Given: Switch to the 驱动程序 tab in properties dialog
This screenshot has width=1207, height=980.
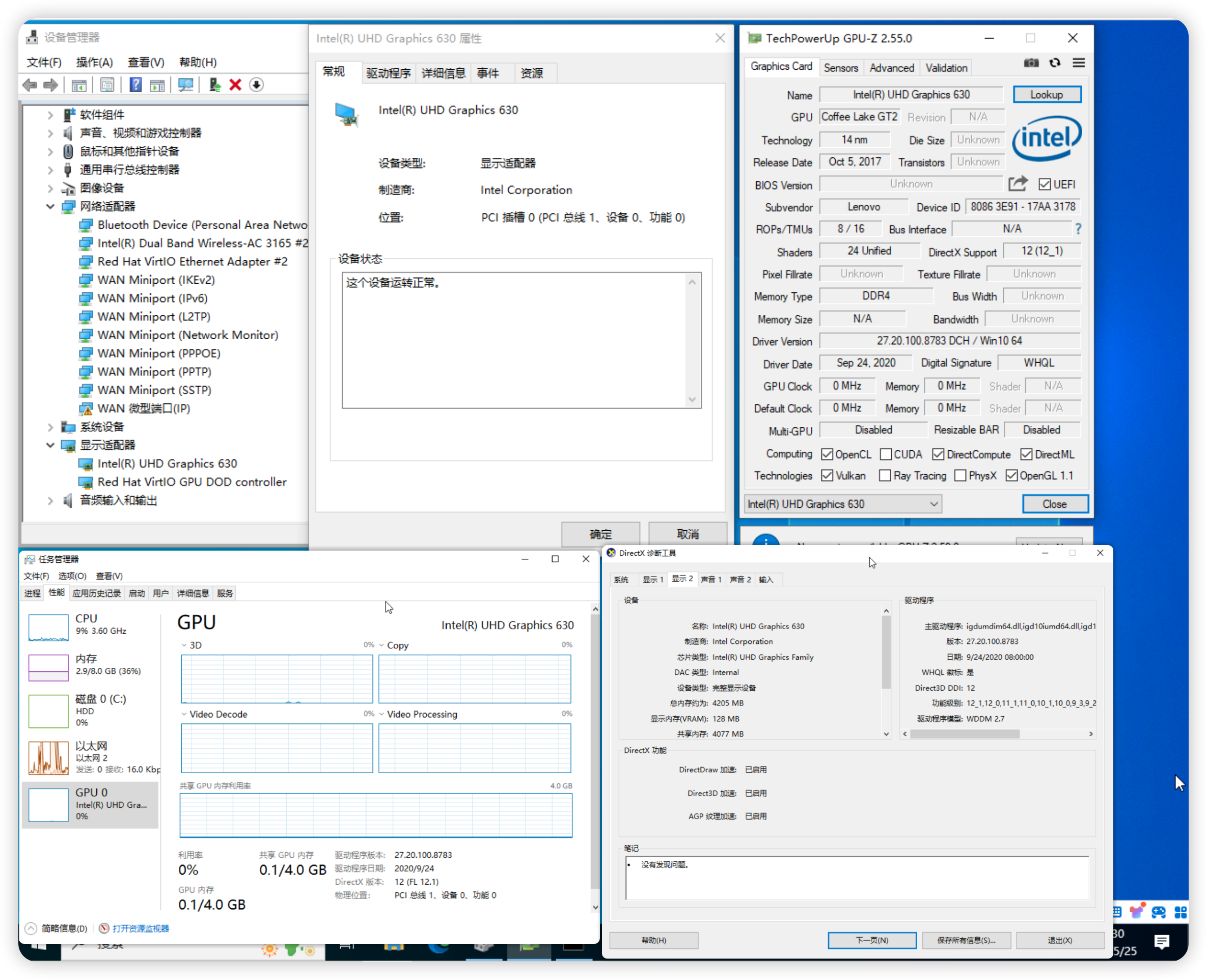Looking at the screenshot, I should point(388,73).
